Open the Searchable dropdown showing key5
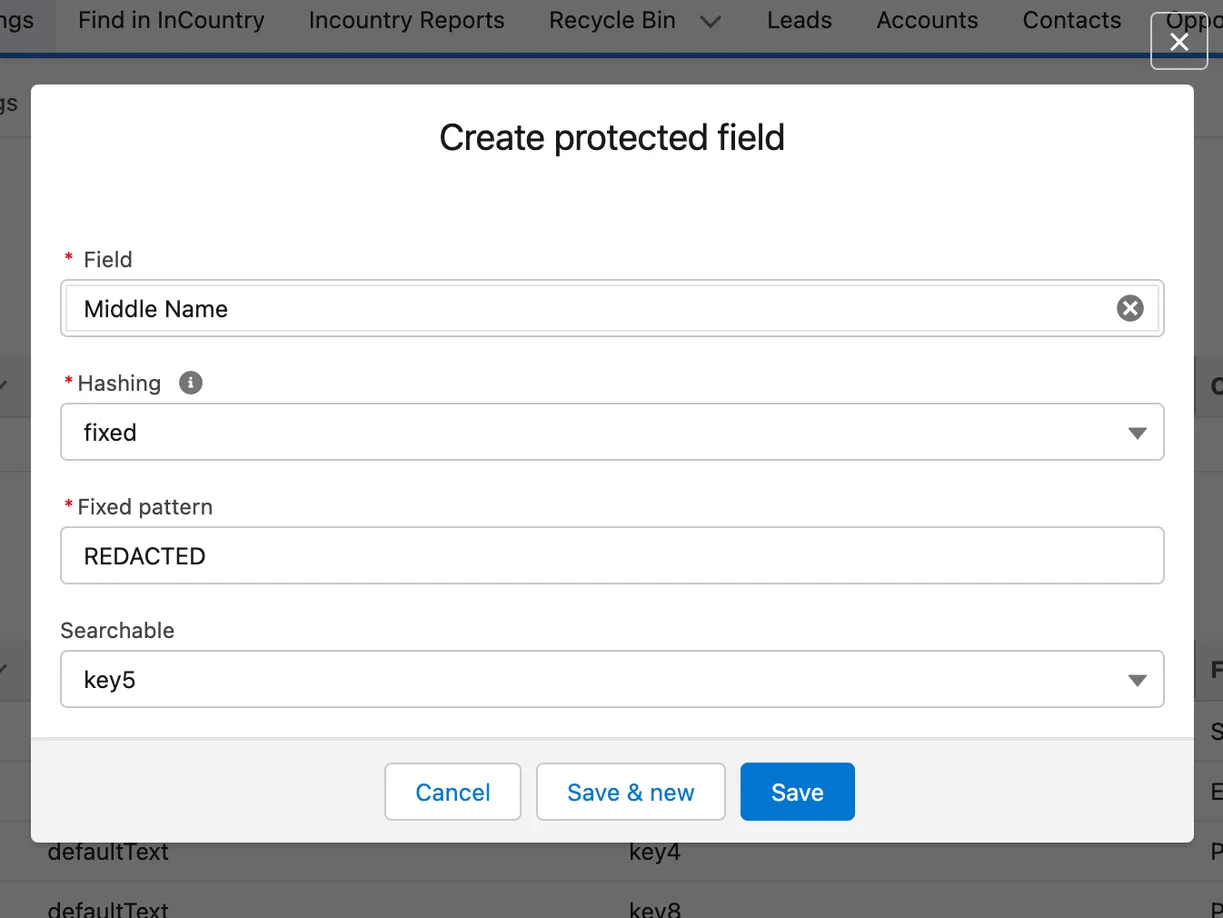 tap(612, 679)
